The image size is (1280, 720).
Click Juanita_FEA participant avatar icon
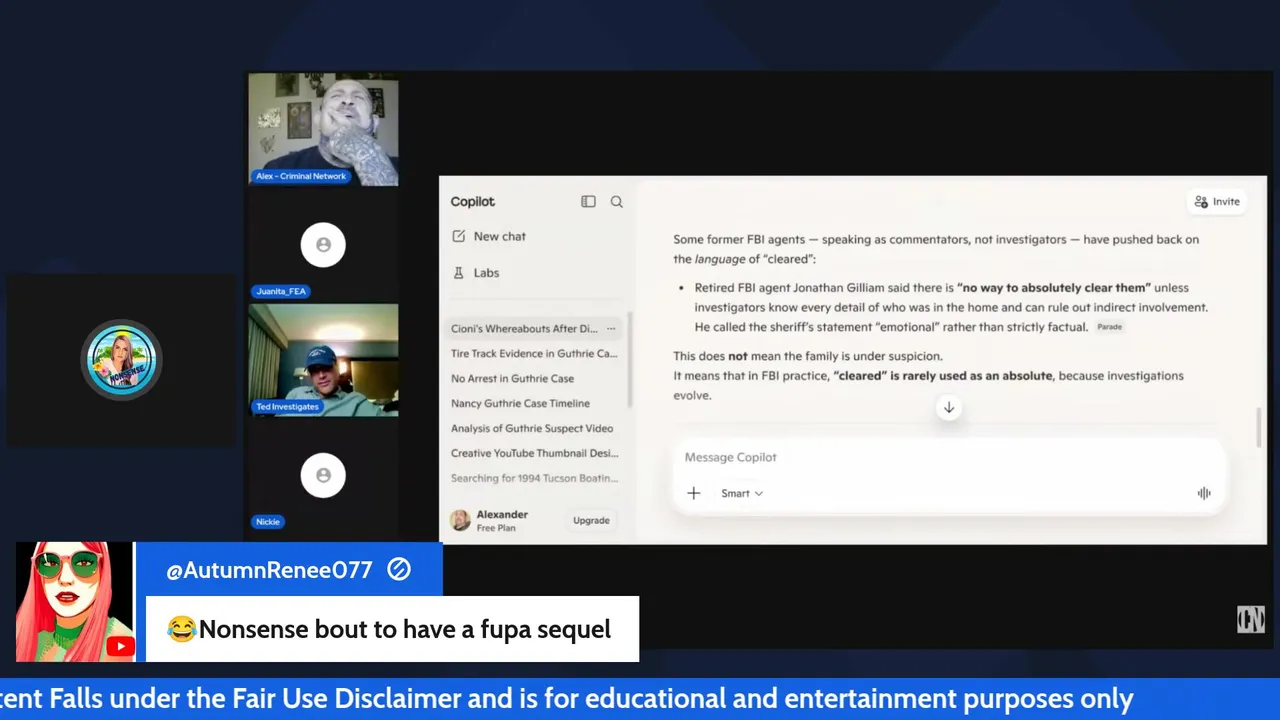323,245
